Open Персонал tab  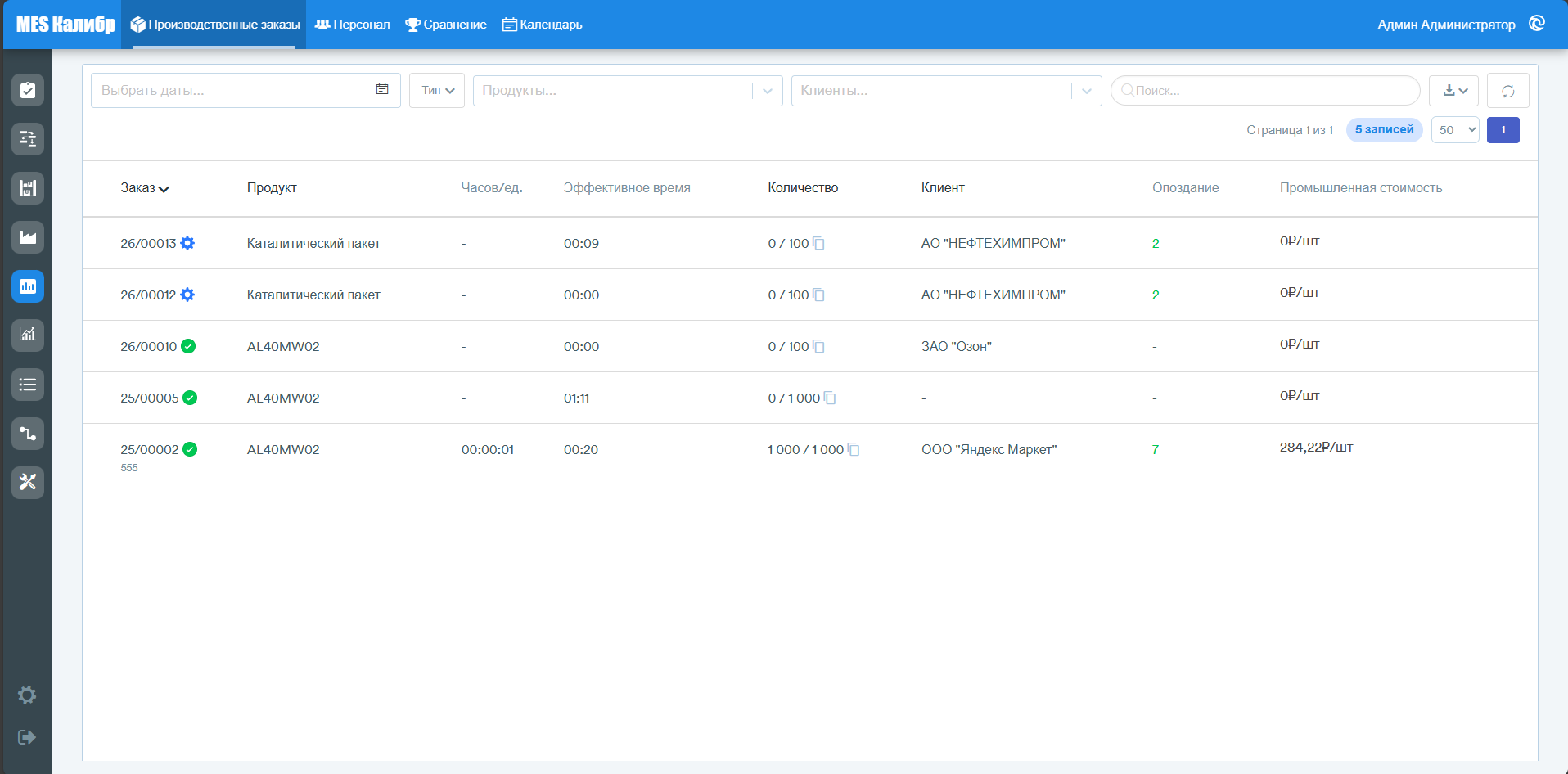352,25
